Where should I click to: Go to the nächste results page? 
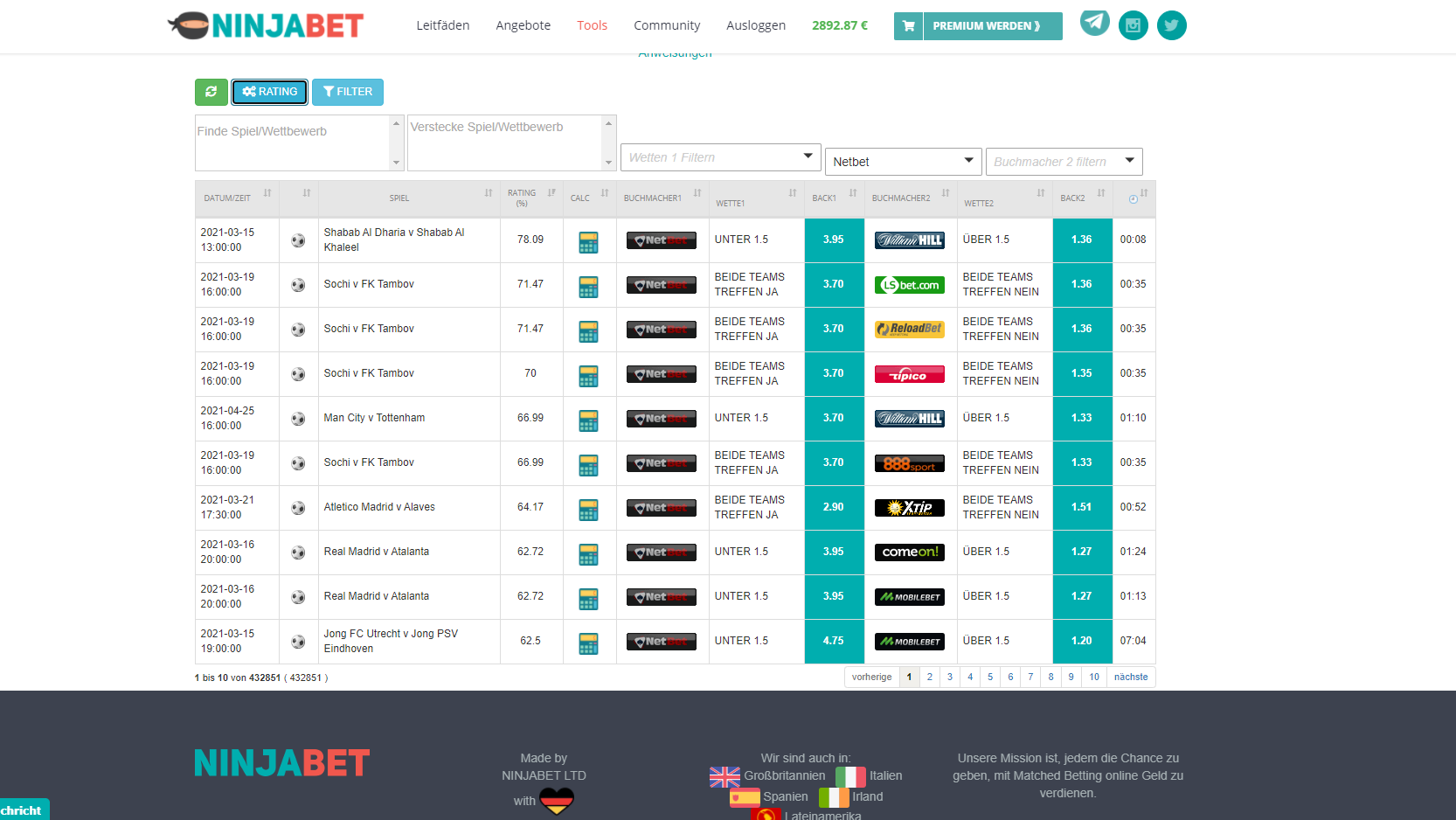point(1131,677)
